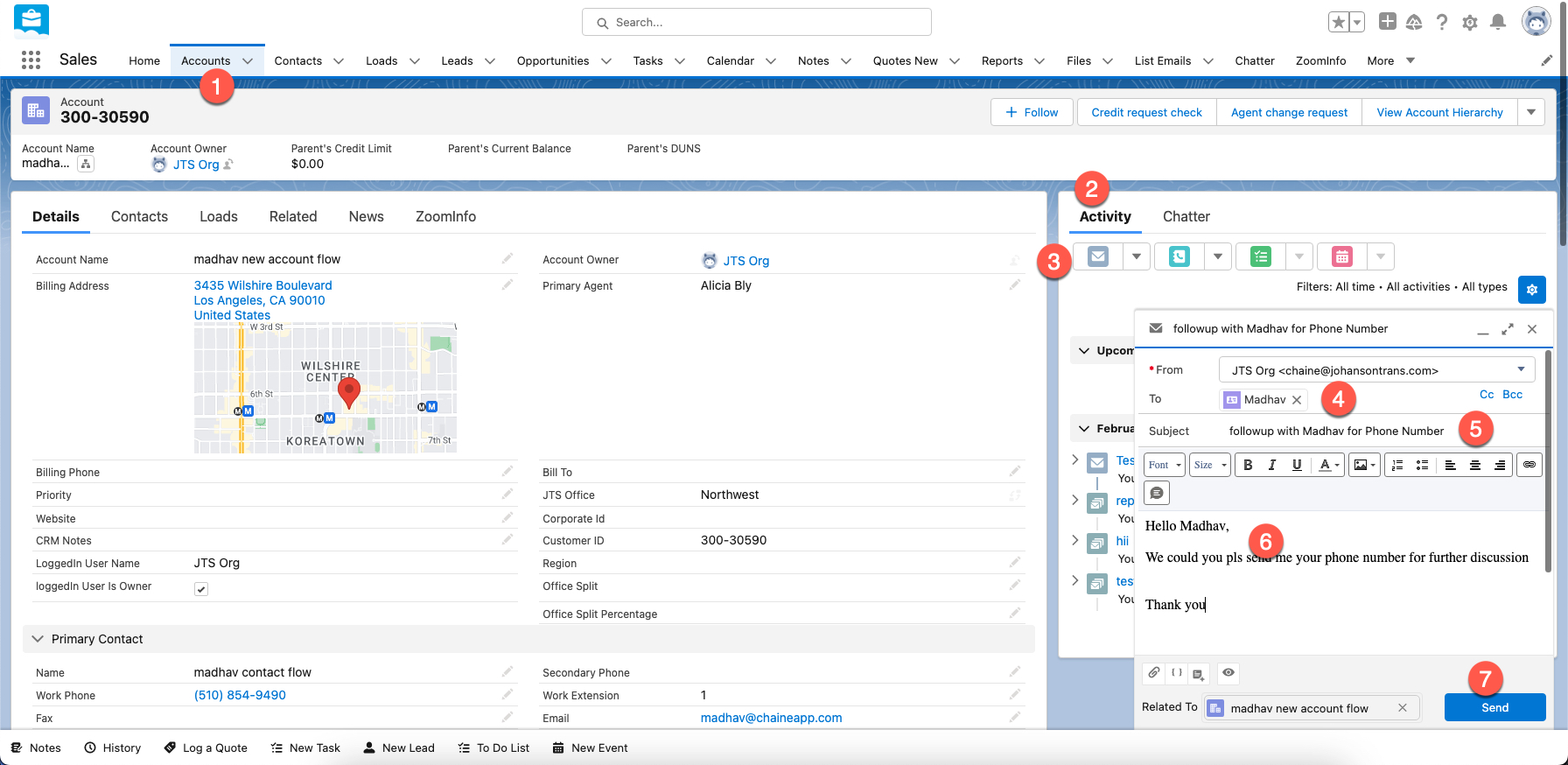Viewport: 1568px width, 765px height.
Task: Insert a numbered list in email body
Action: pos(1397,465)
